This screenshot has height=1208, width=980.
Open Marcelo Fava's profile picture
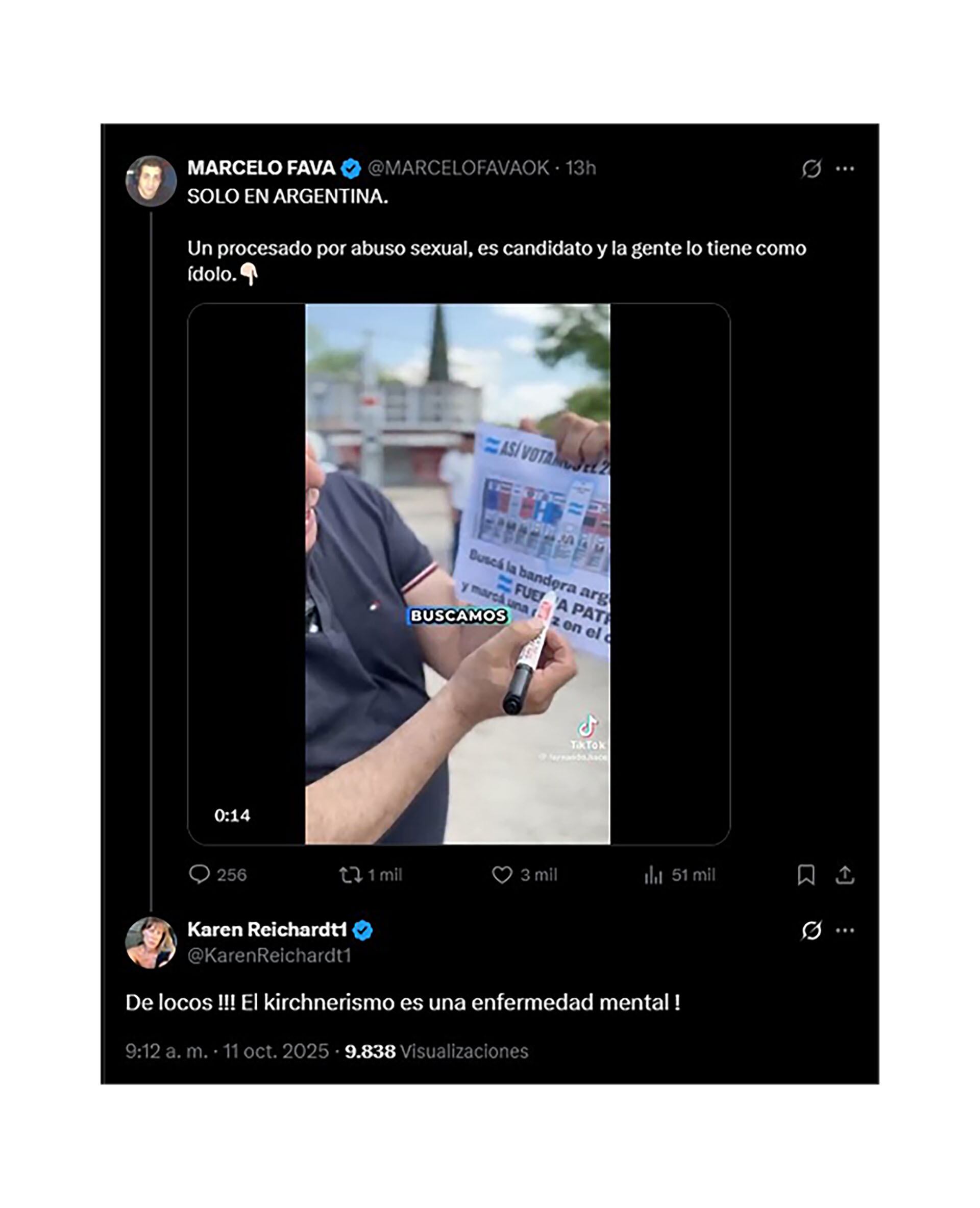pyautogui.click(x=151, y=181)
